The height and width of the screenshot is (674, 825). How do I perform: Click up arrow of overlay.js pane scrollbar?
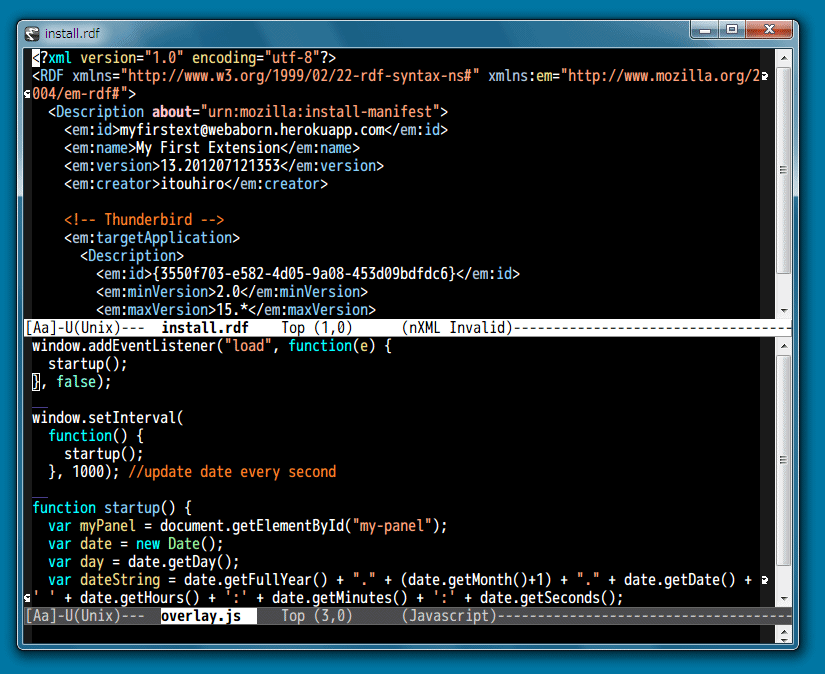[784, 346]
